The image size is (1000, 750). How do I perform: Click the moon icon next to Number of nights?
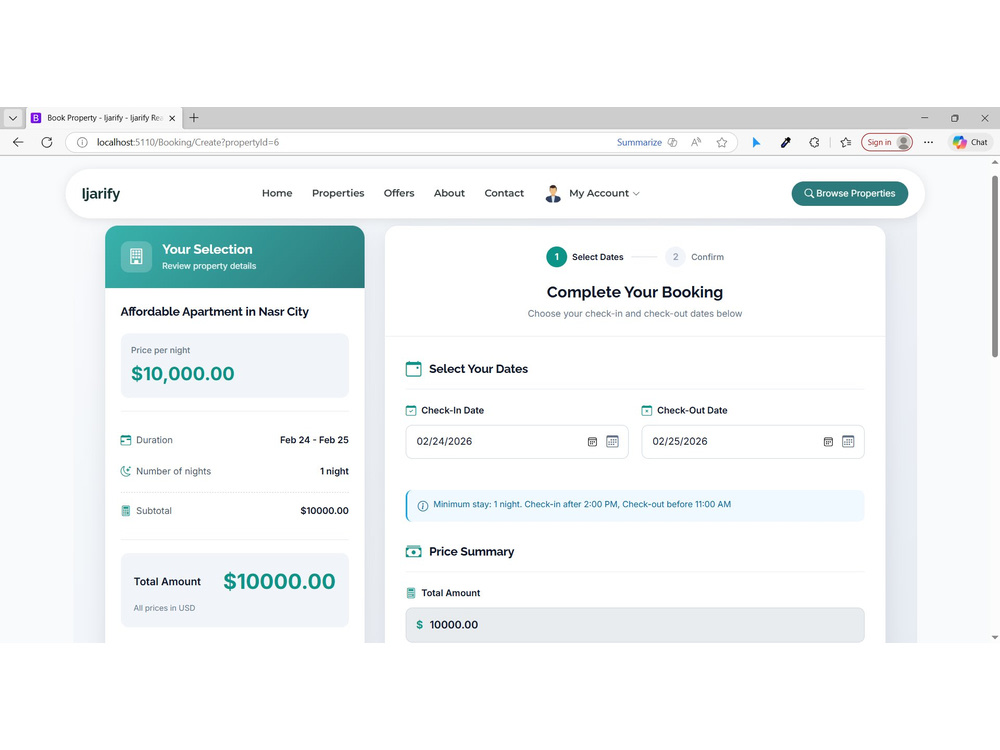tap(126, 471)
